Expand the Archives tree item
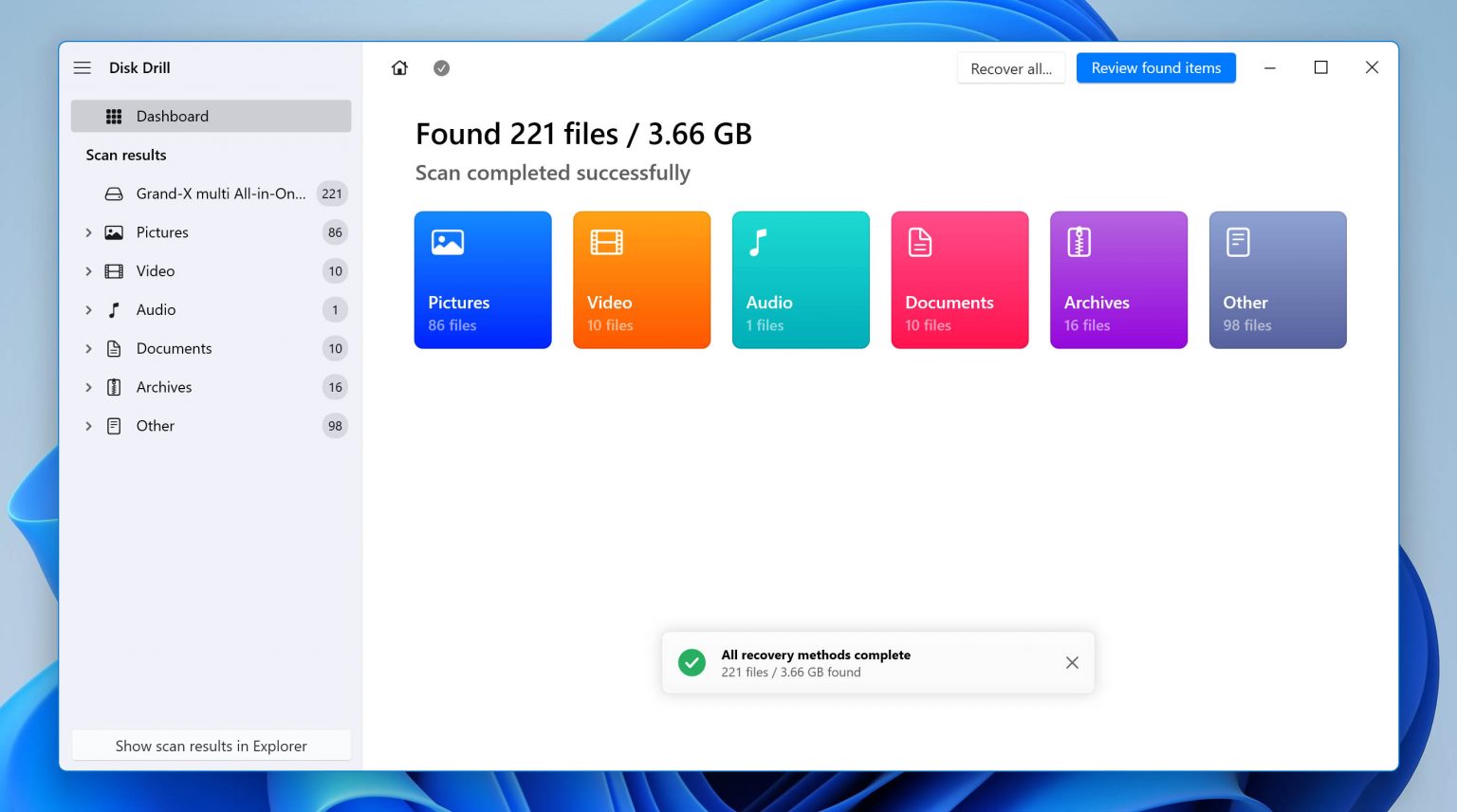The width and height of the screenshot is (1457, 812). (x=88, y=387)
